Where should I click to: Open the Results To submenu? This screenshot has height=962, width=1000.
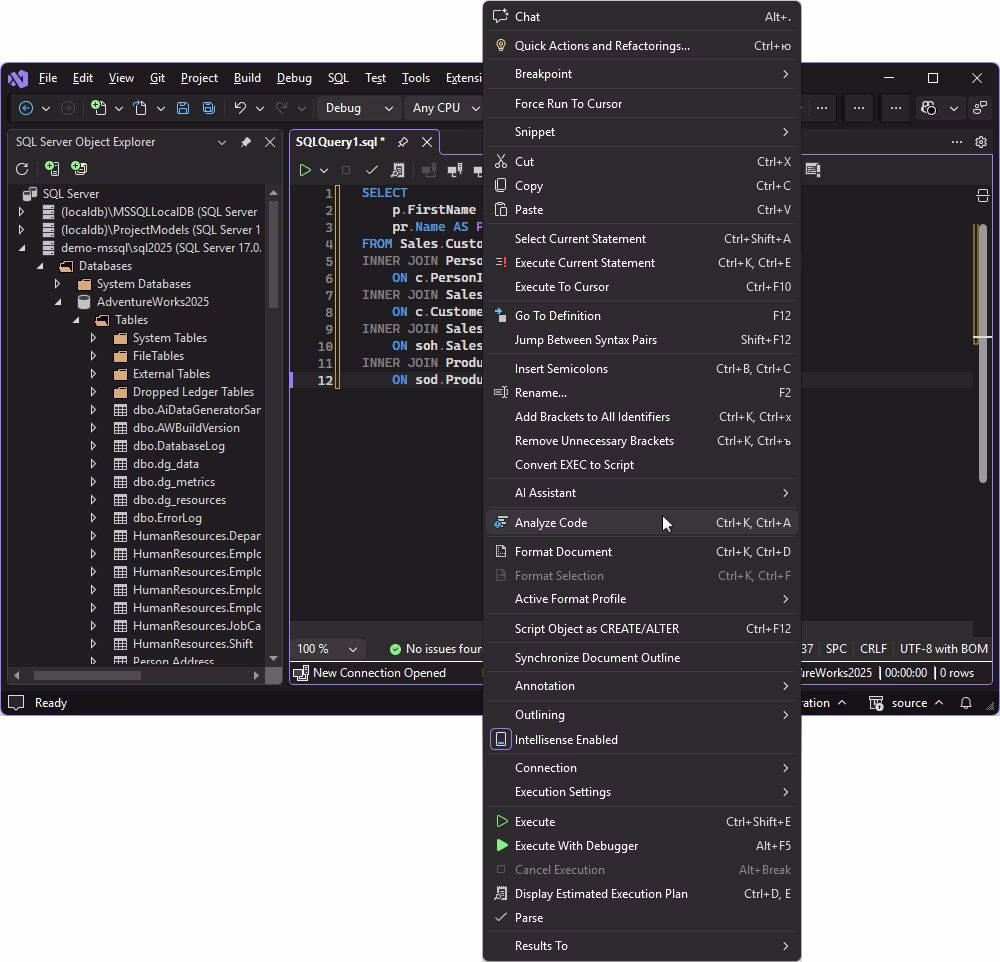coord(642,945)
